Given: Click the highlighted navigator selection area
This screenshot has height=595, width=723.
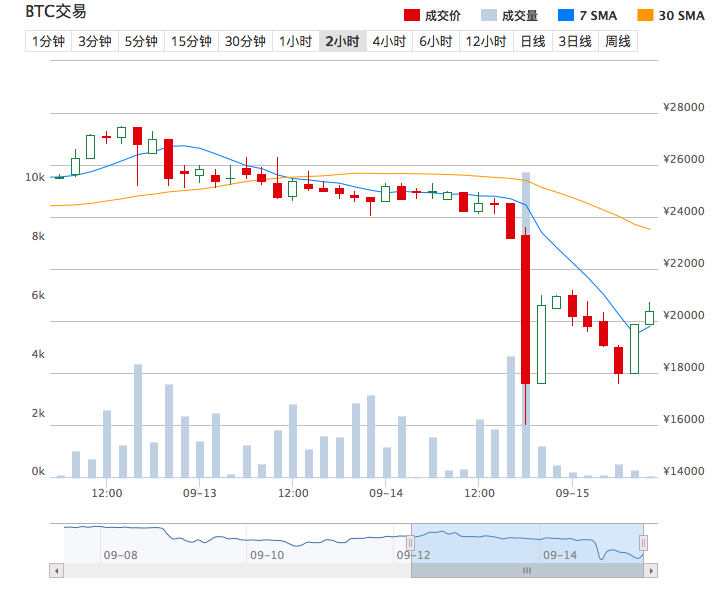Looking at the screenshot, I should (527, 543).
